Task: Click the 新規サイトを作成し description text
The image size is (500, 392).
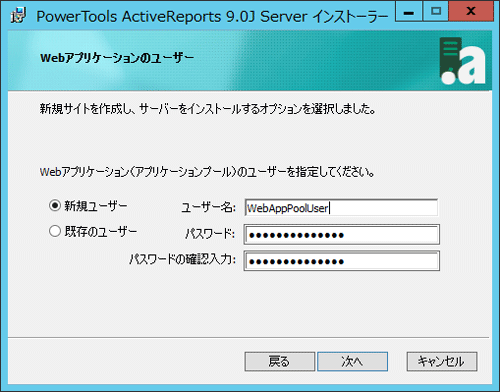Action: click(x=208, y=109)
